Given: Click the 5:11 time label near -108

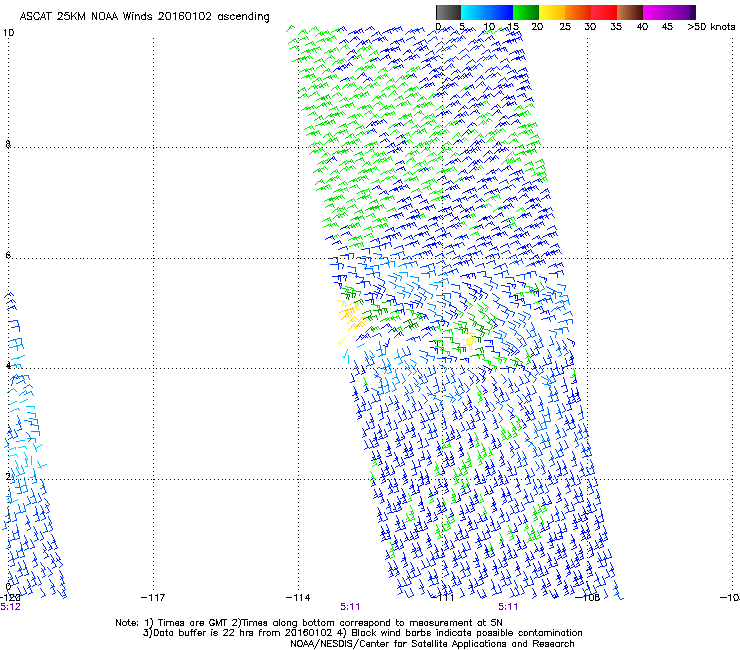Looking at the screenshot, I should 508,607.
